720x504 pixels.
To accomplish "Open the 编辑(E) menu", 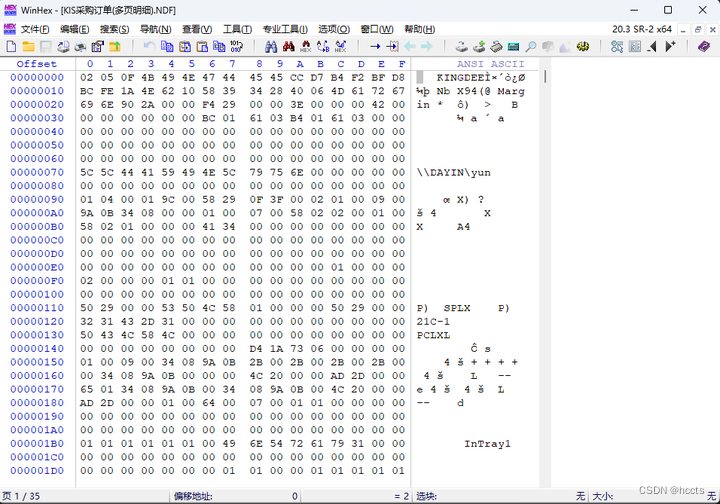I will coord(74,29).
